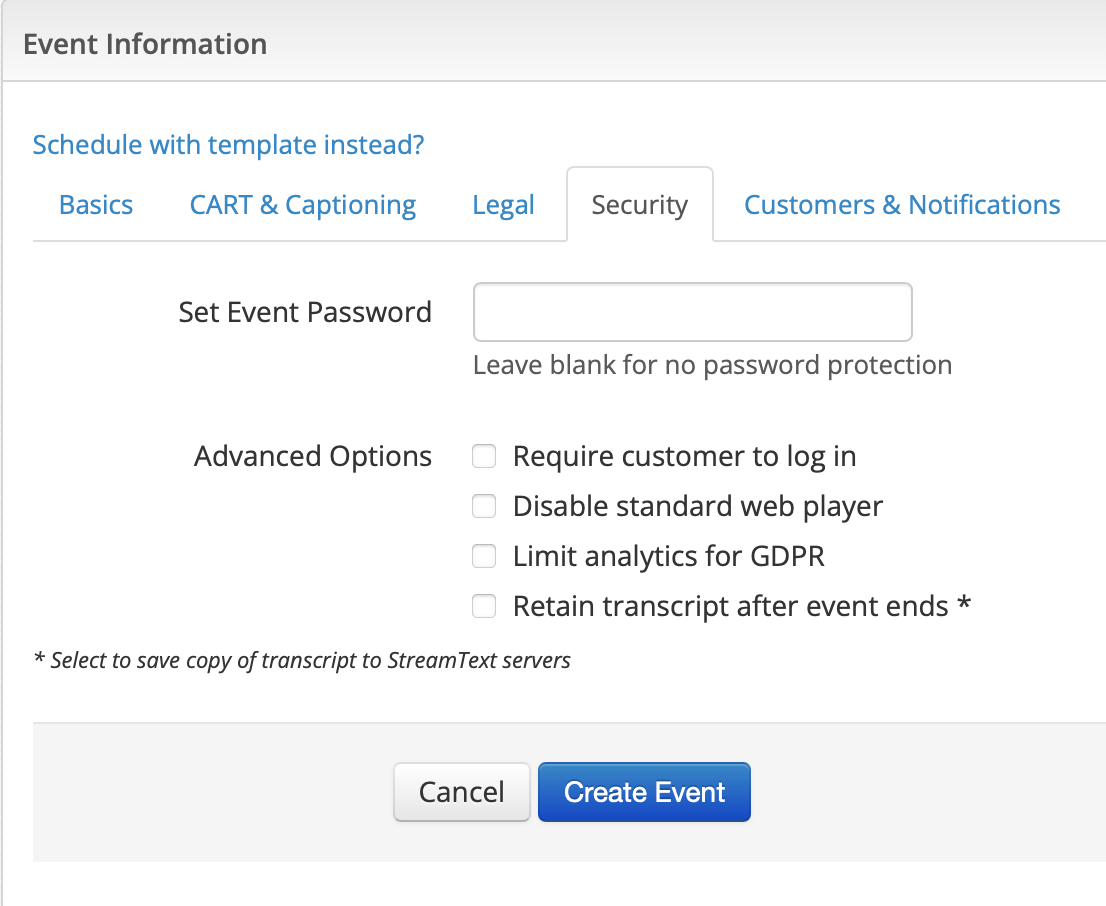Viewport: 1106px width, 906px height.
Task: Click the StreamText servers transcript footnote
Action: (x=302, y=660)
